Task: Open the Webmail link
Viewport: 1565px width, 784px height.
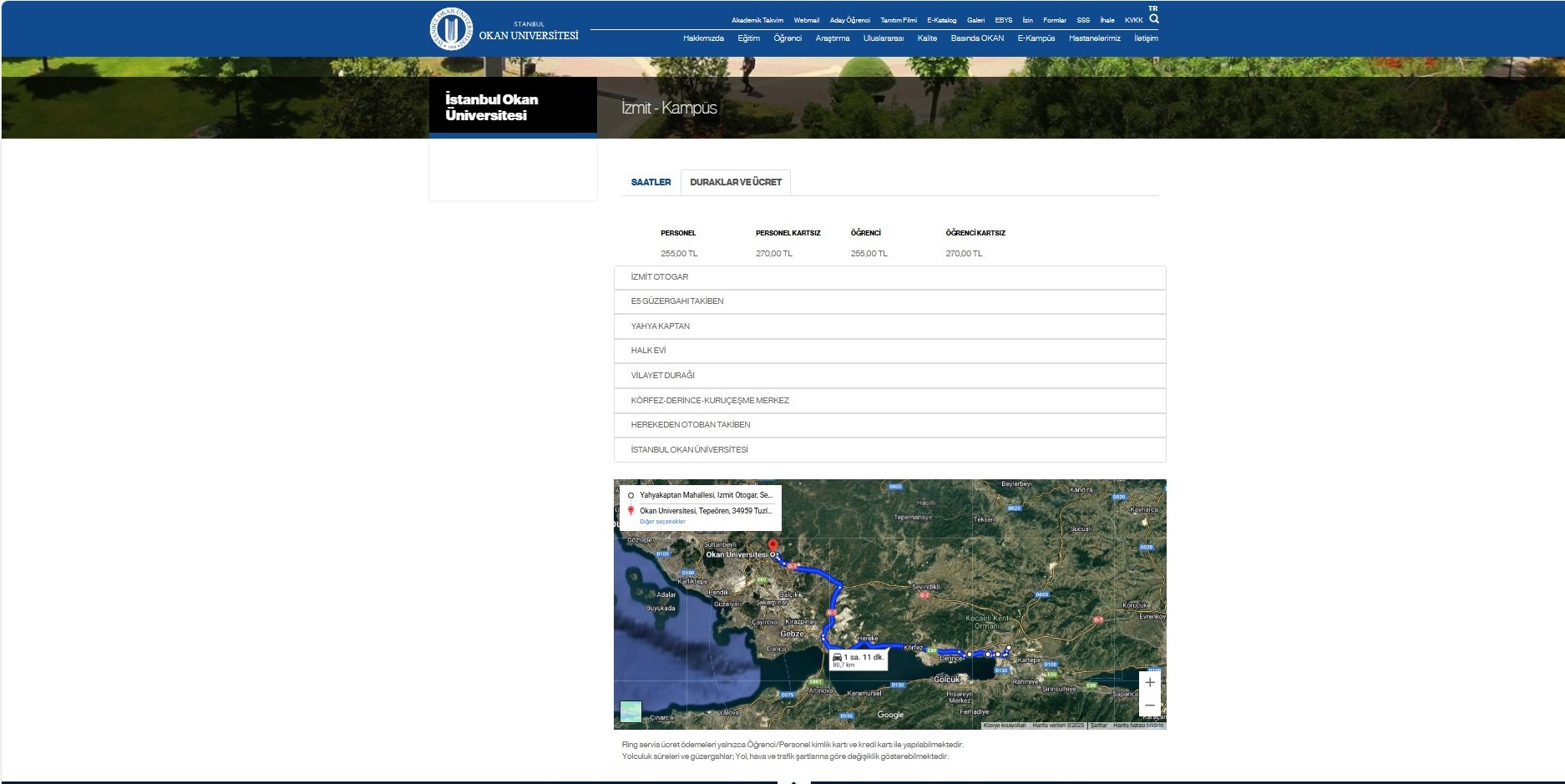Action: tap(806, 20)
